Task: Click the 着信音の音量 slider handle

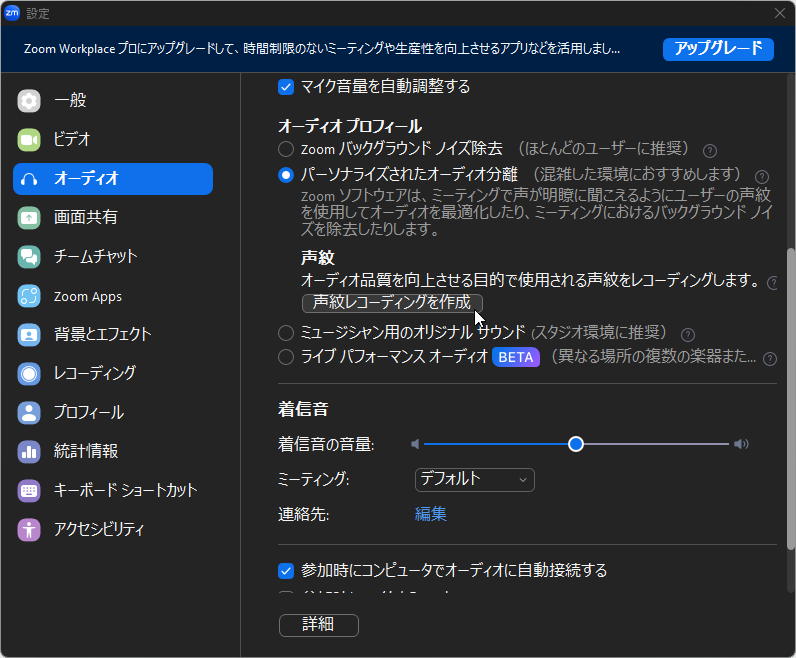Action: pyautogui.click(x=576, y=444)
